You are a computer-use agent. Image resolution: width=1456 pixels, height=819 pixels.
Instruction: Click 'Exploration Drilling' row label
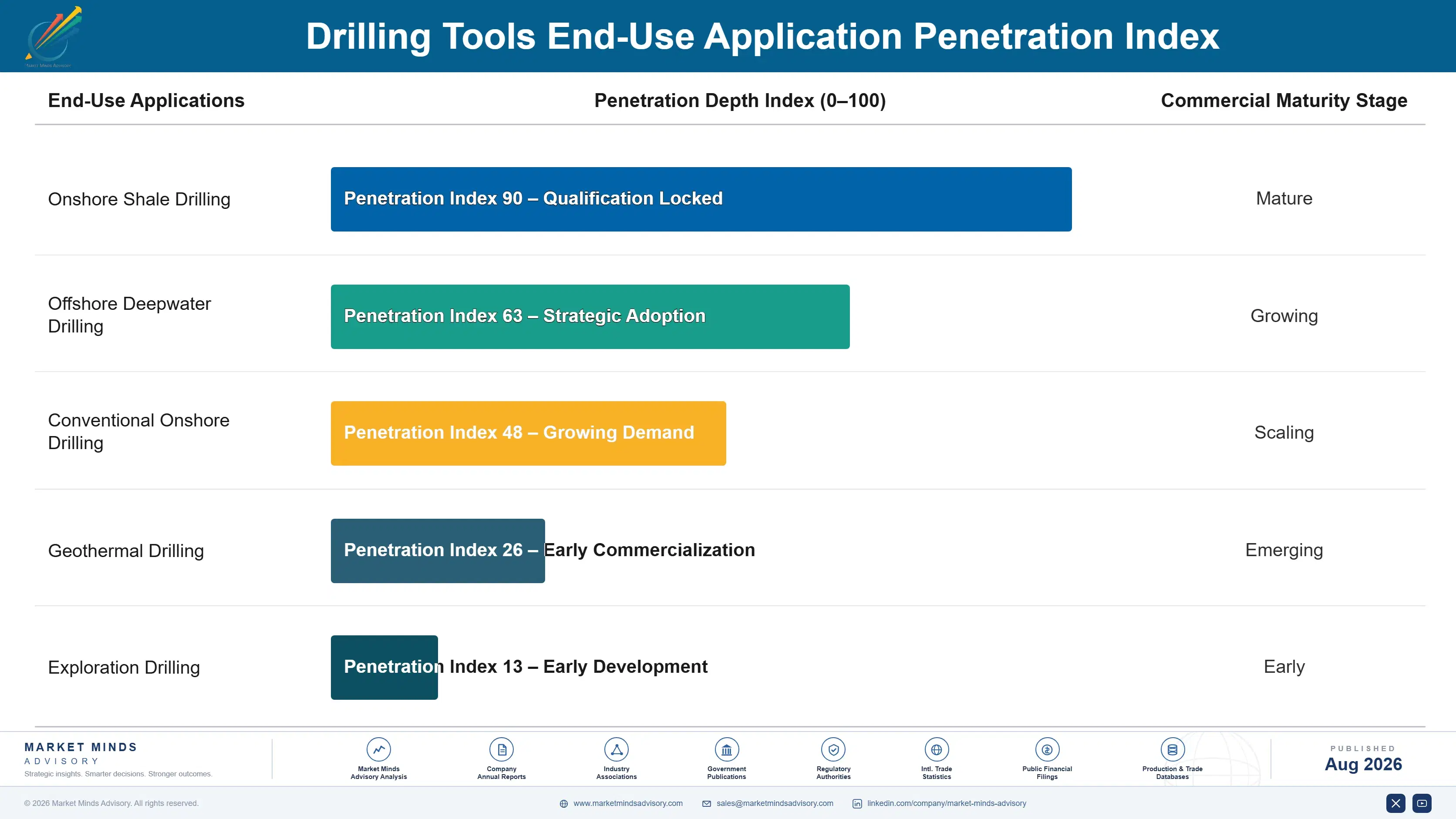(124, 667)
